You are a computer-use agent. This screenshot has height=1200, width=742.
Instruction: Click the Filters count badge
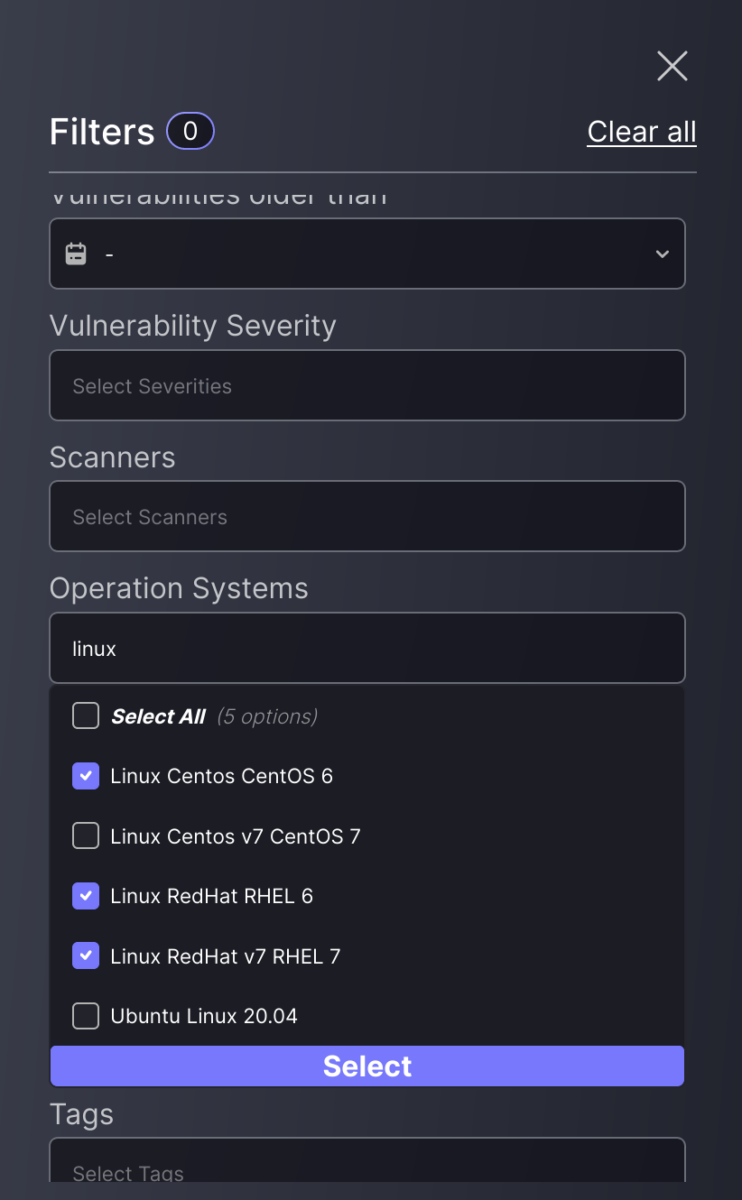(x=190, y=131)
